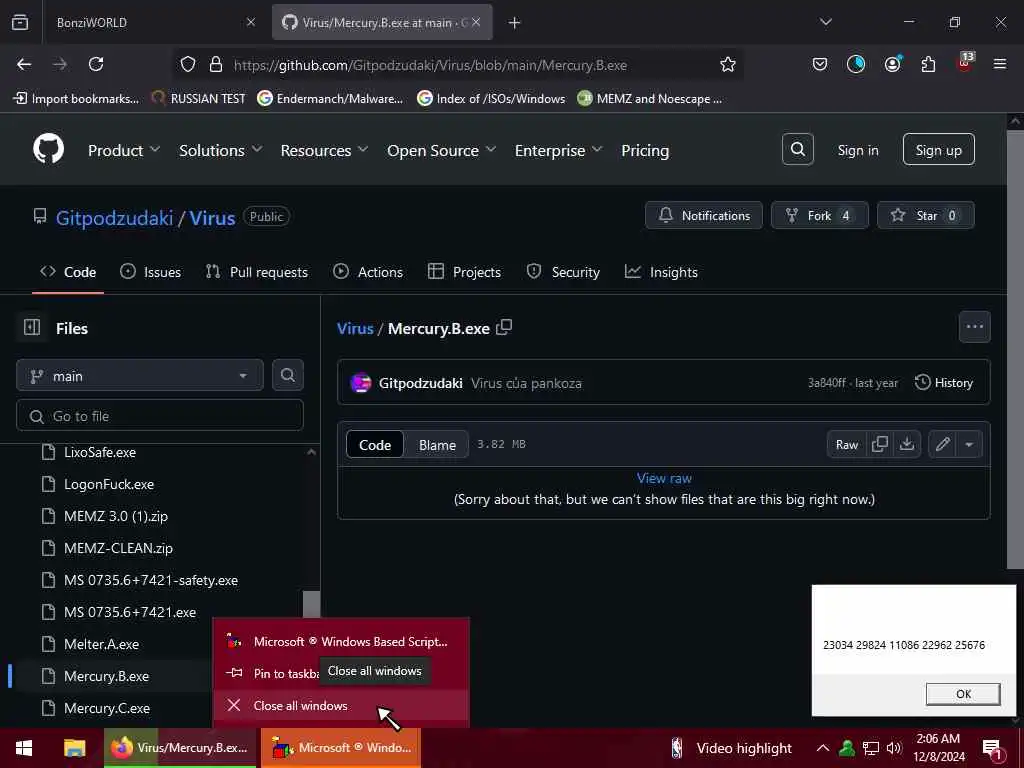
Task: Show site tracking protection shield
Action: tap(188, 64)
